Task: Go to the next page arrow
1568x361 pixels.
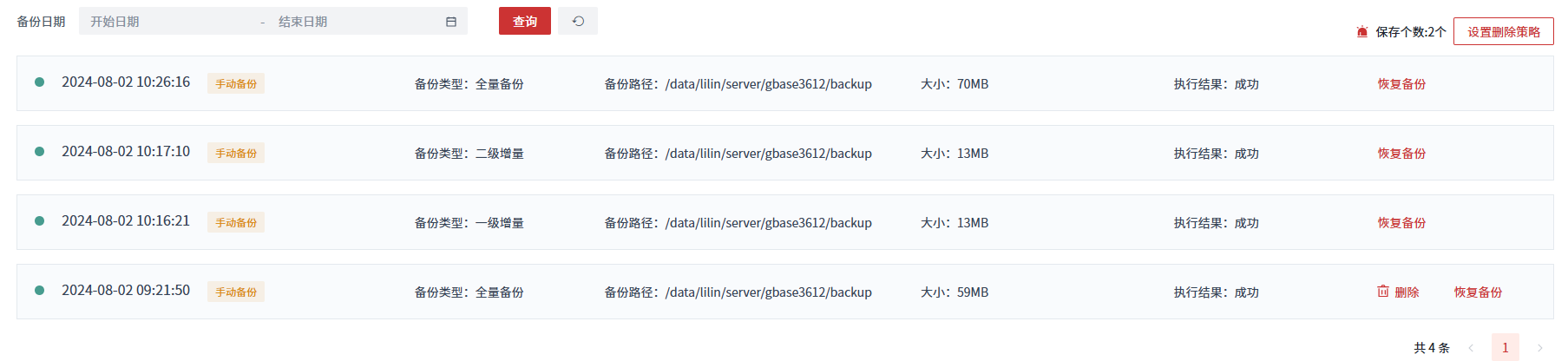Action: pos(1540,348)
